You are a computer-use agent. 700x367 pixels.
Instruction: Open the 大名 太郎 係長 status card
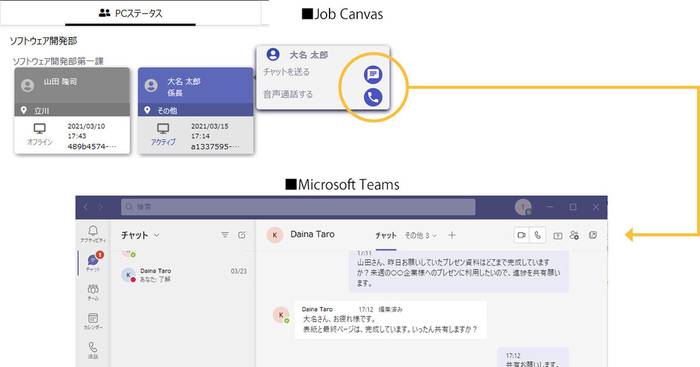tap(196, 111)
